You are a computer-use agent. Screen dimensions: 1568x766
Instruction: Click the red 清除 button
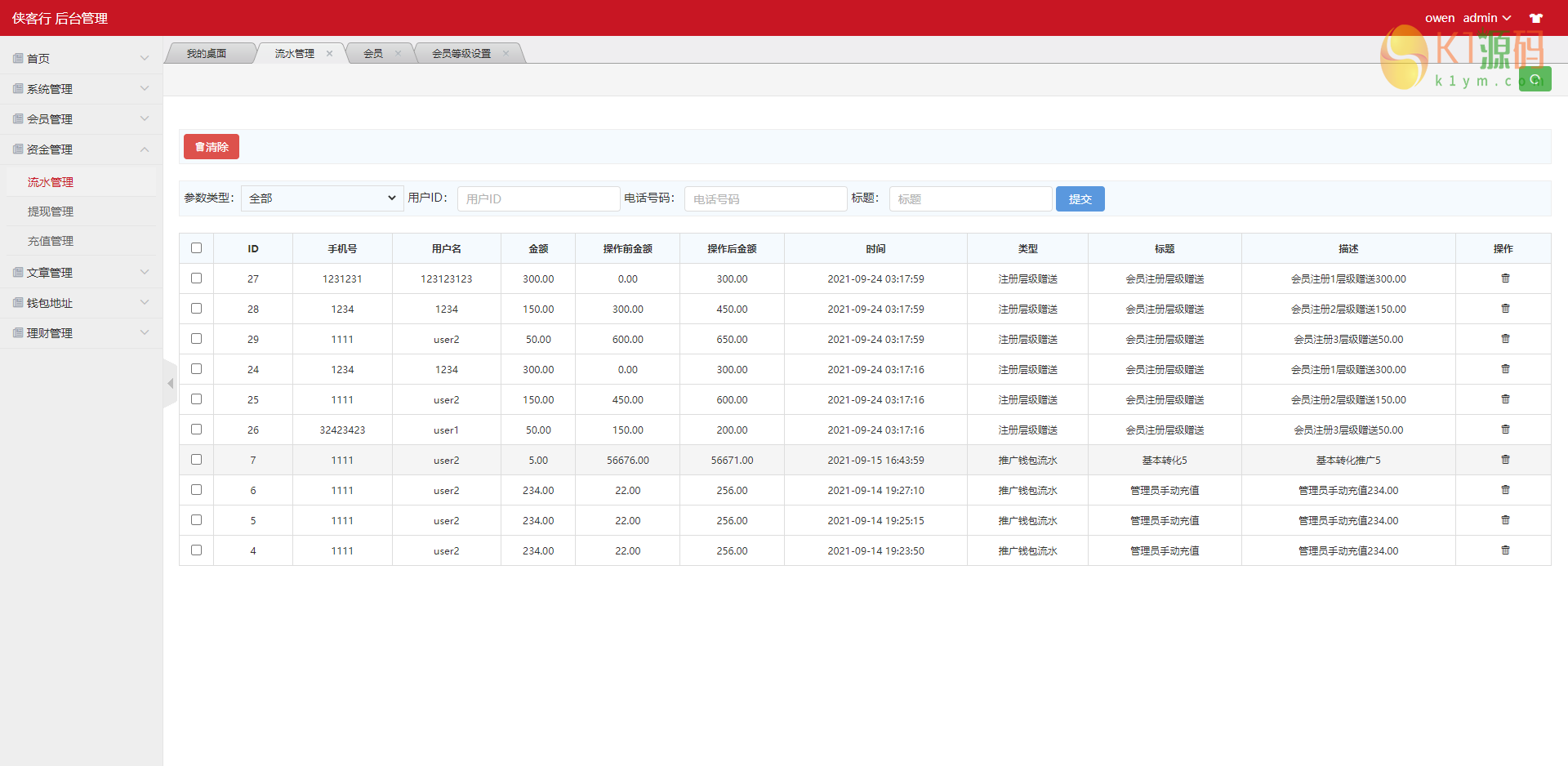212,147
